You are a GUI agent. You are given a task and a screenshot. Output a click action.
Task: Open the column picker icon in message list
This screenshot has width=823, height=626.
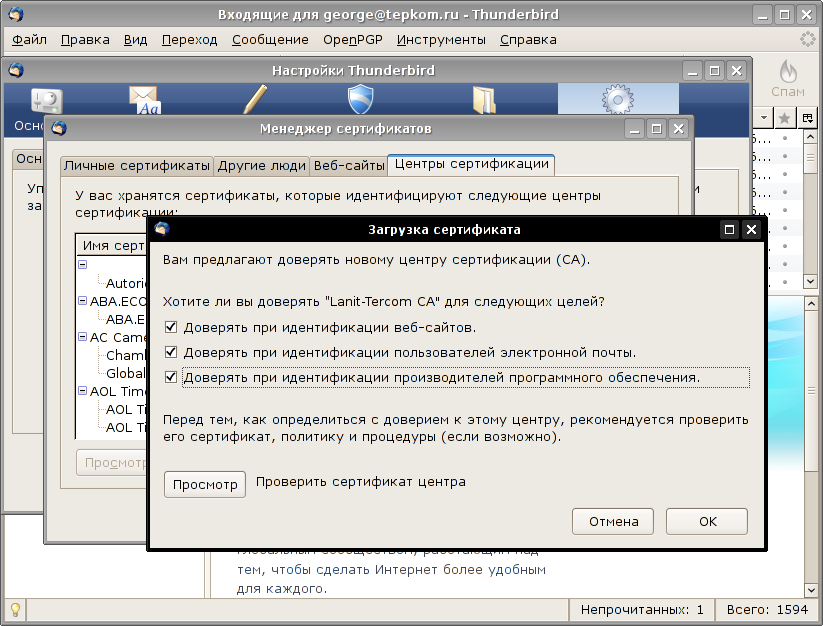click(x=808, y=118)
